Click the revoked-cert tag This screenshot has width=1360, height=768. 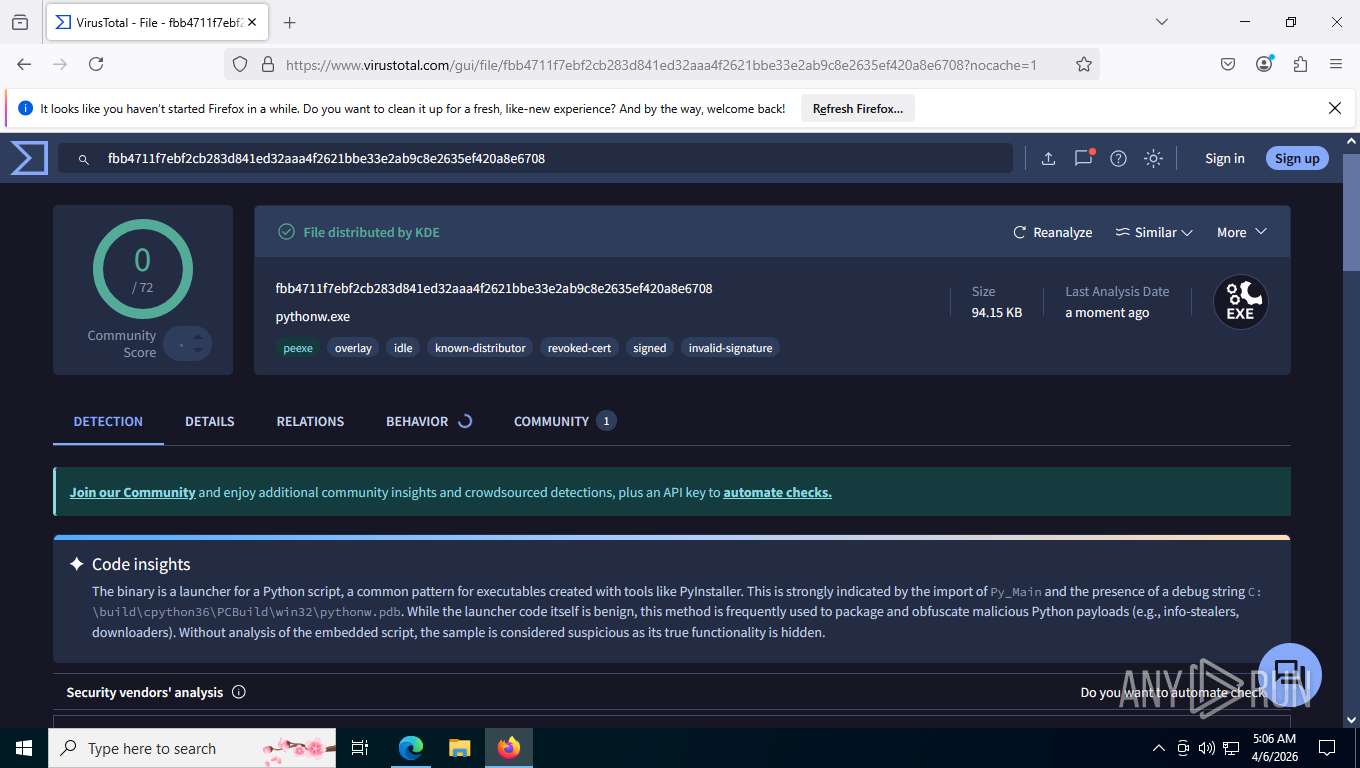[x=579, y=348]
